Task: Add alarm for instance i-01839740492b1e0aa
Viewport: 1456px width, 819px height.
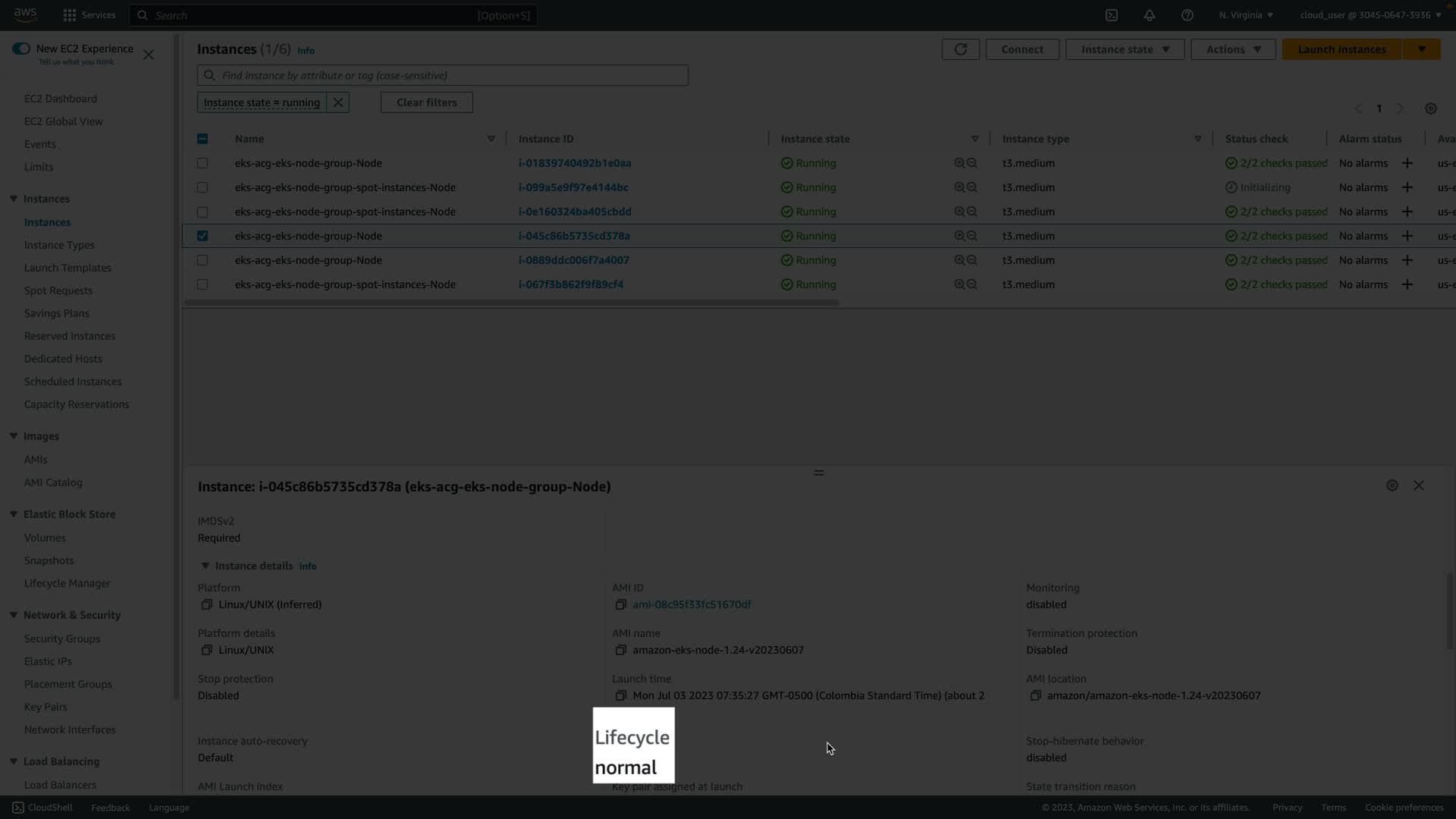Action: coord(1407,163)
